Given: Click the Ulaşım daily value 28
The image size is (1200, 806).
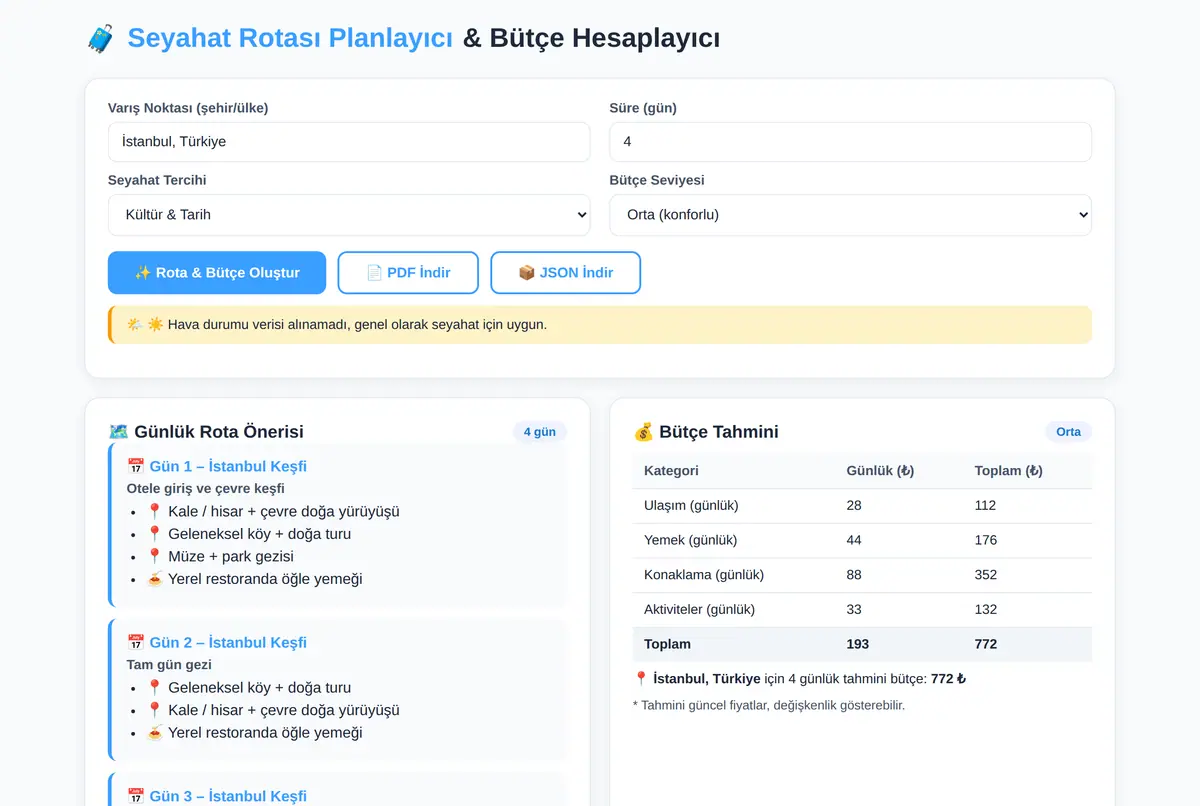Looking at the screenshot, I should pos(854,505).
